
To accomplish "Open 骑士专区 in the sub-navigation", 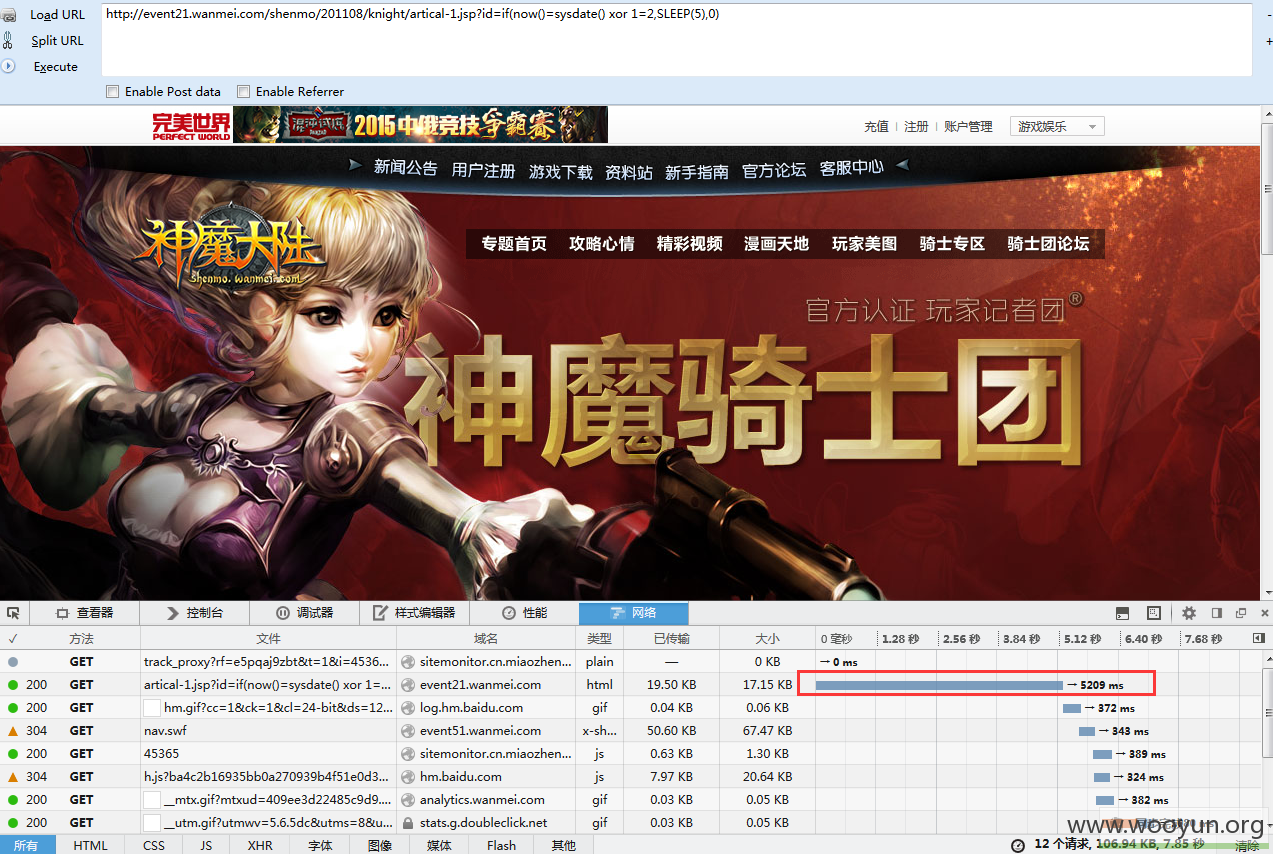I will pyautogui.click(x=953, y=244).
